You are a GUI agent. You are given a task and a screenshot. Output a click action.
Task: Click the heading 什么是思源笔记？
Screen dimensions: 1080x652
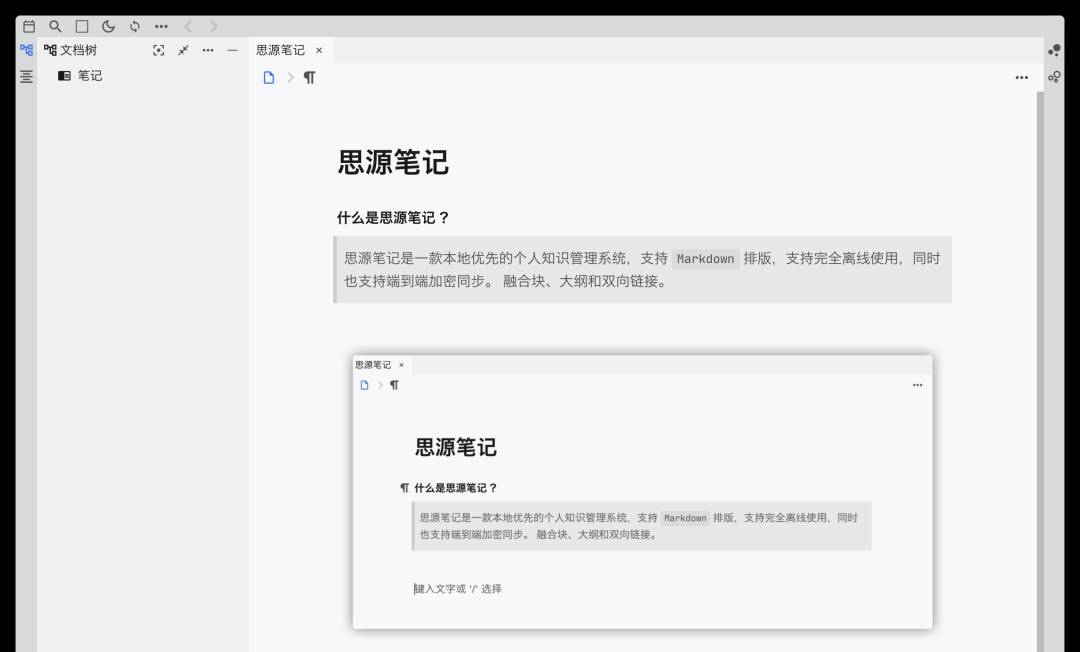393,218
